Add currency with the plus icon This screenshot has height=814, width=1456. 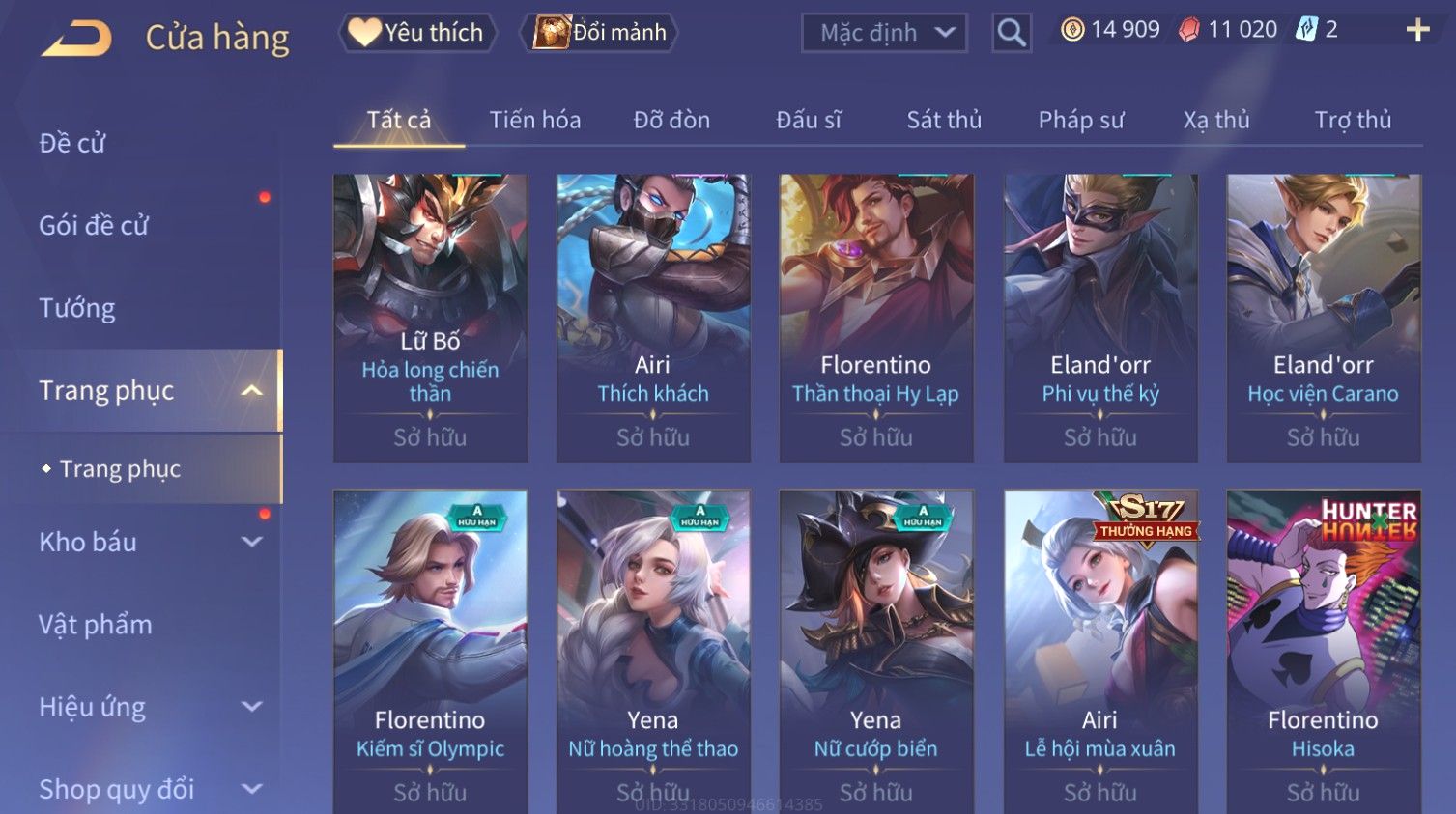(1417, 30)
